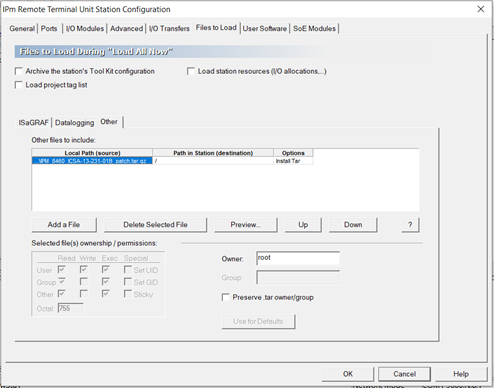Click the question mark help button
This screenshot has width=494, height=388.
410,225
